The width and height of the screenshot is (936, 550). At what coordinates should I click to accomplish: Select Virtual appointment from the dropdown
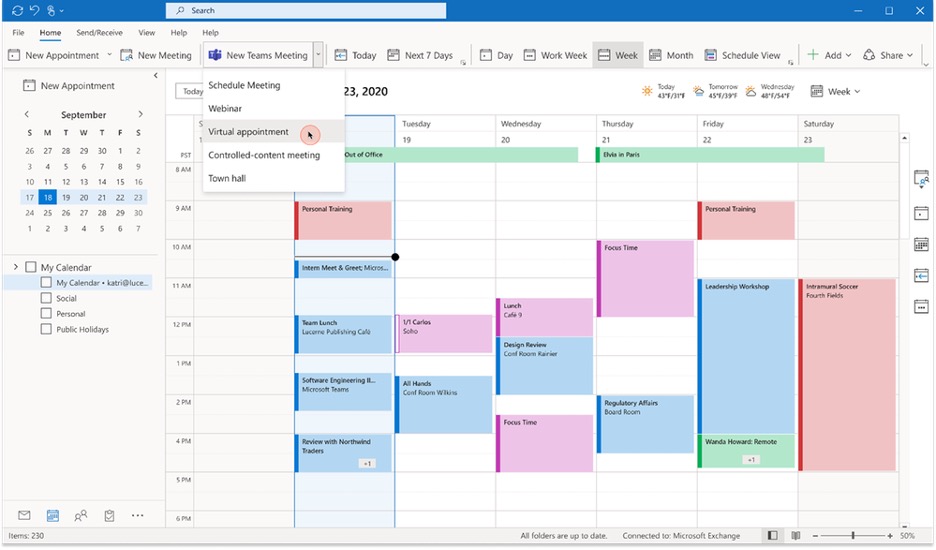point(248,131)
